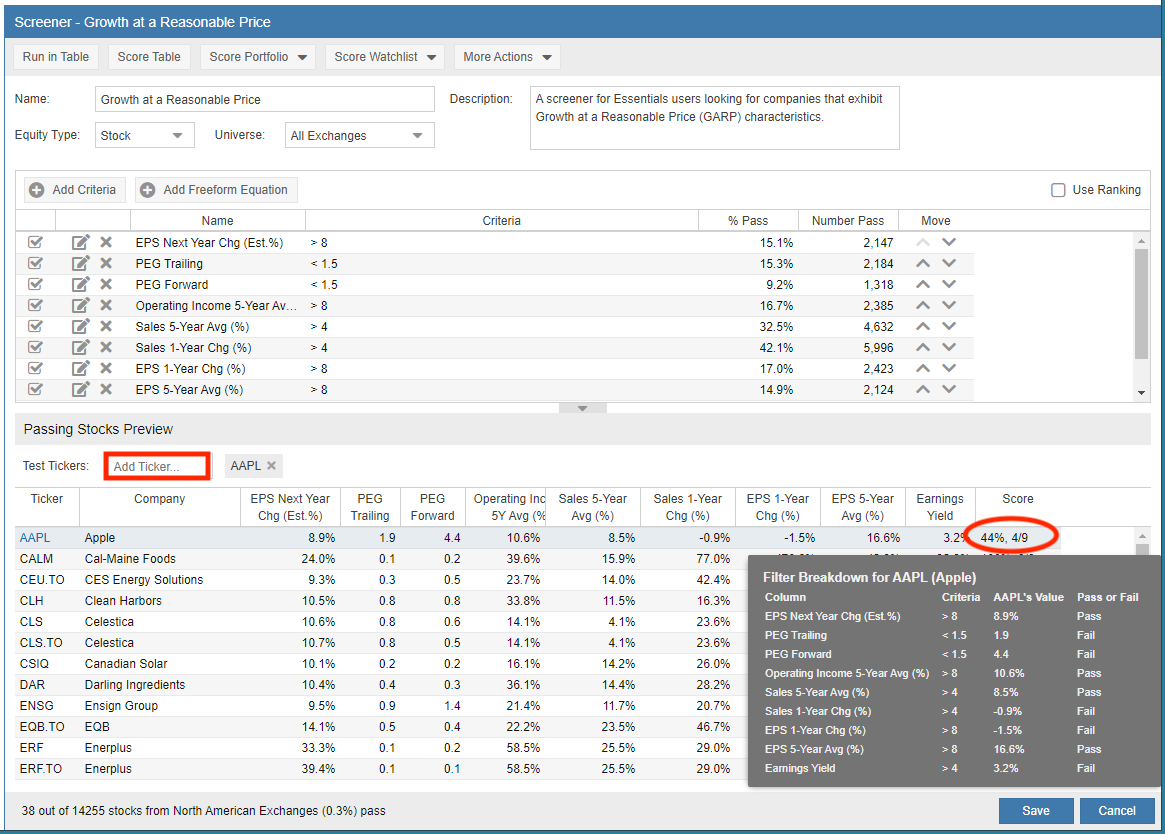
Task: Delete the PEG Forward criterion
Action: [x=106, y=284]
